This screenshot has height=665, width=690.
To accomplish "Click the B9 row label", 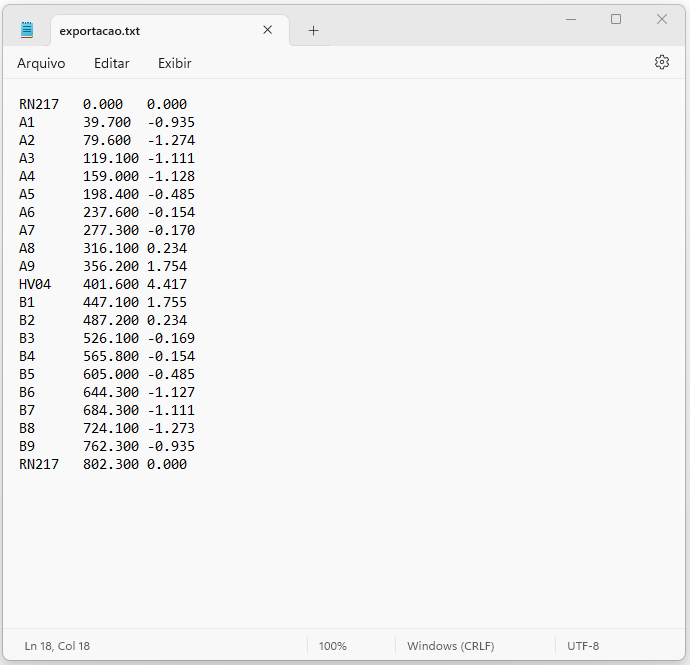I will [27, 447].
